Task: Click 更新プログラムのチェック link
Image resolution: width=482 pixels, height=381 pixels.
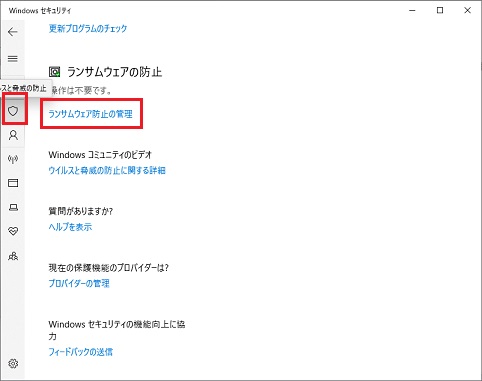Action: click(x=88, y=28)
